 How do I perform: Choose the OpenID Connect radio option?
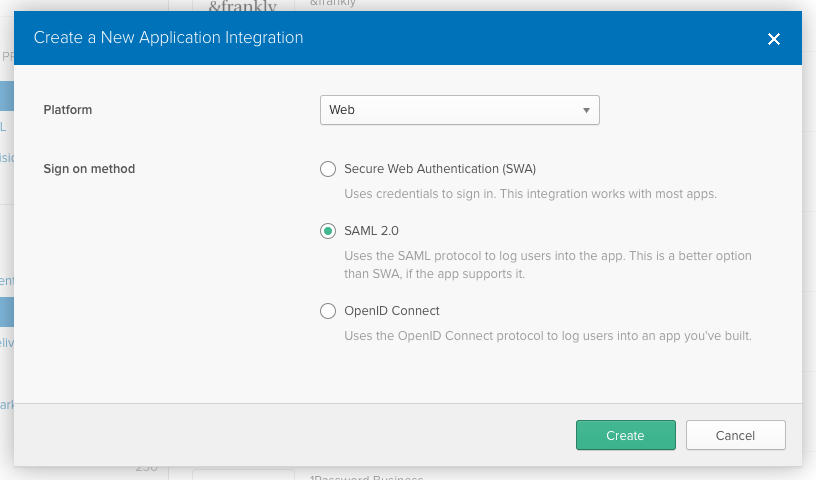click(x=328, y=311)
